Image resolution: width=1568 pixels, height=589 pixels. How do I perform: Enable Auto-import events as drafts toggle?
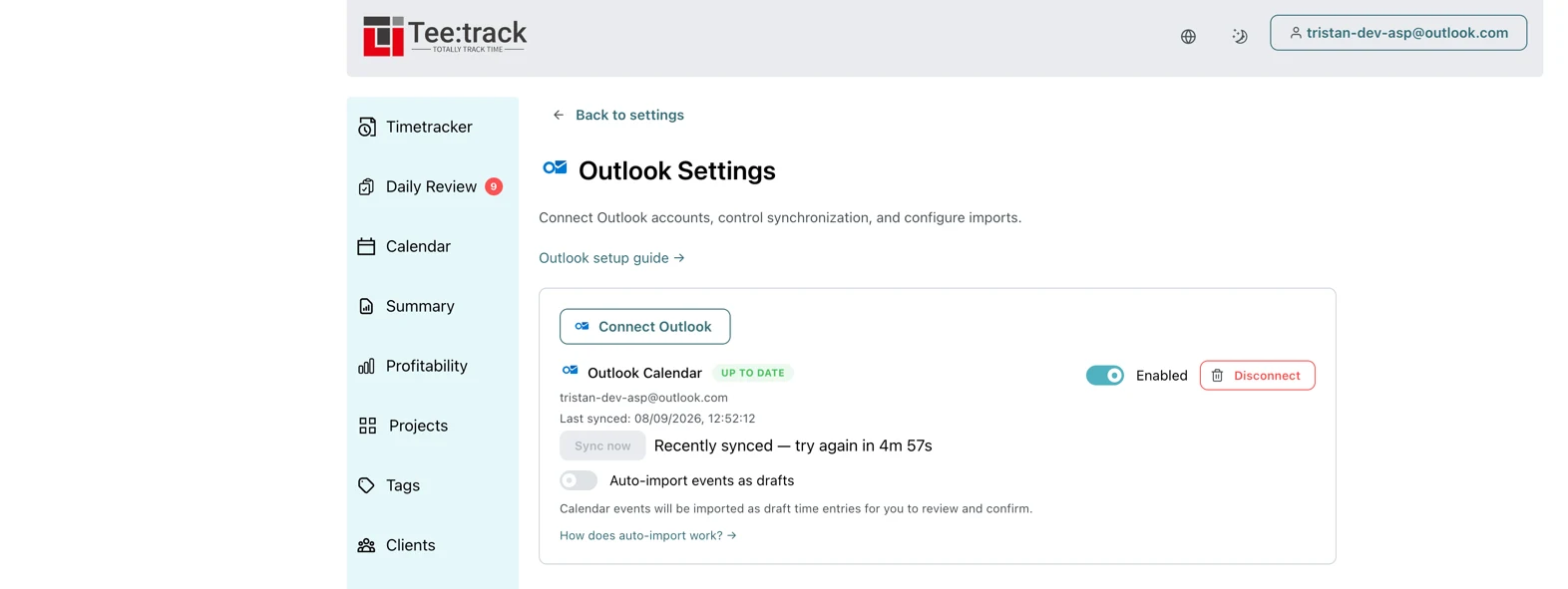click(579, 480)
